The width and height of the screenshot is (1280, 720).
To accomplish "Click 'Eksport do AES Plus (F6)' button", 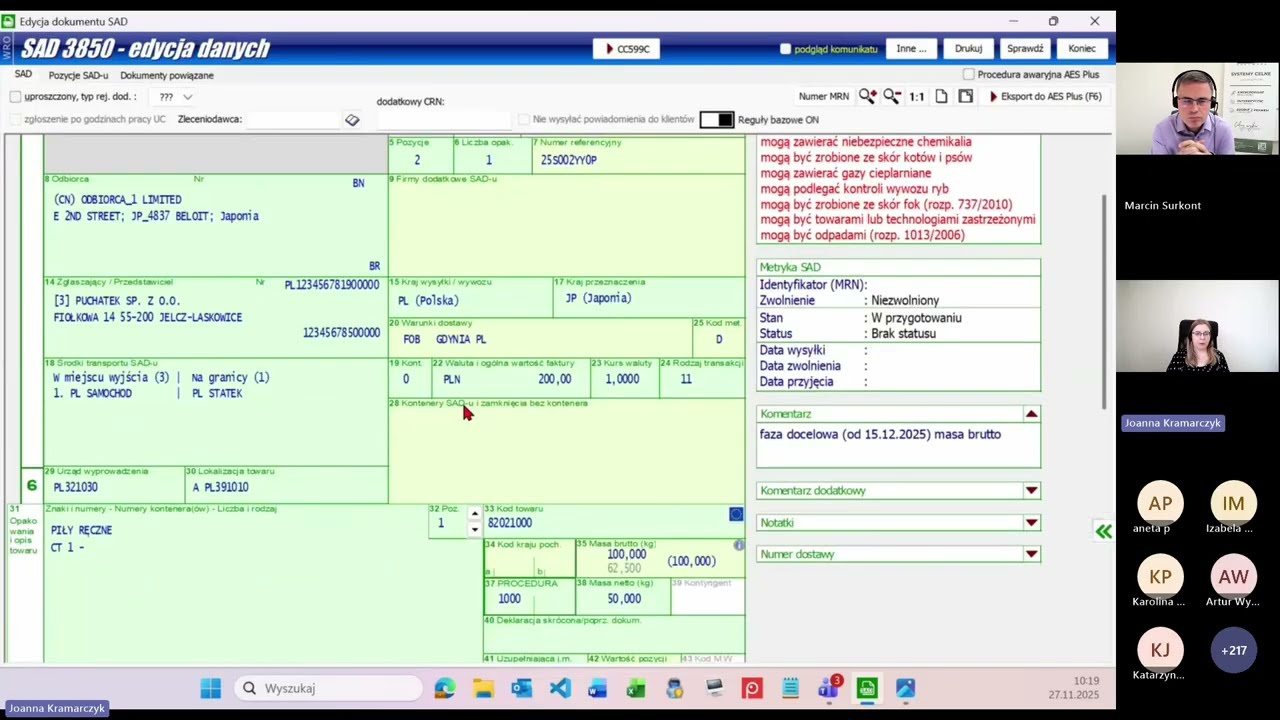I will 1045,97.
